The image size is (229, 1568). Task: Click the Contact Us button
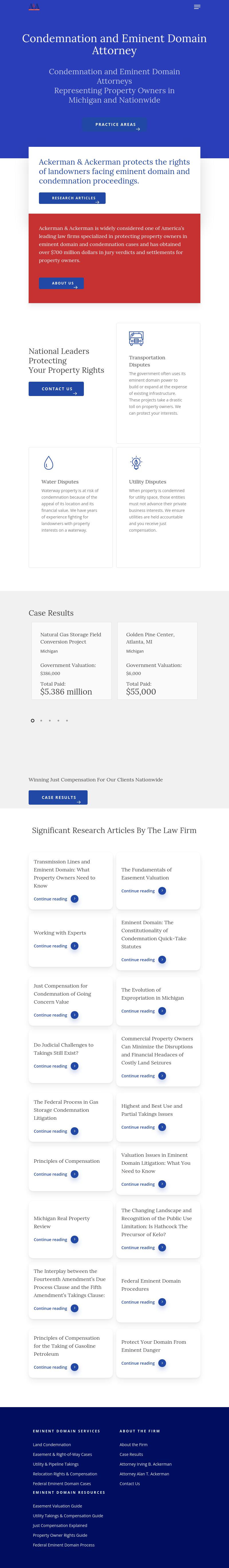pyautogui.click(x=56, y=389)
